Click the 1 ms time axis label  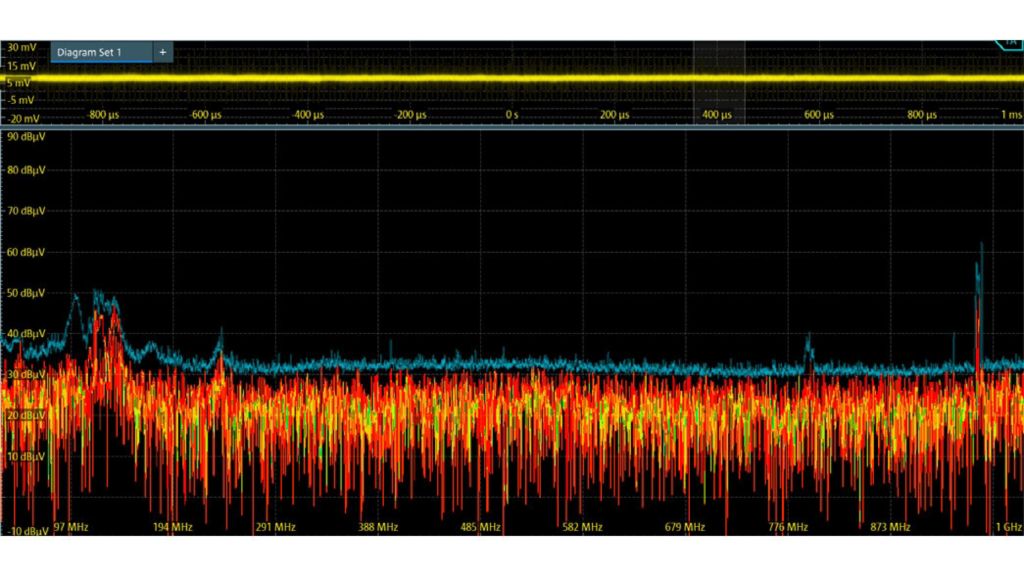point(1011,115)
